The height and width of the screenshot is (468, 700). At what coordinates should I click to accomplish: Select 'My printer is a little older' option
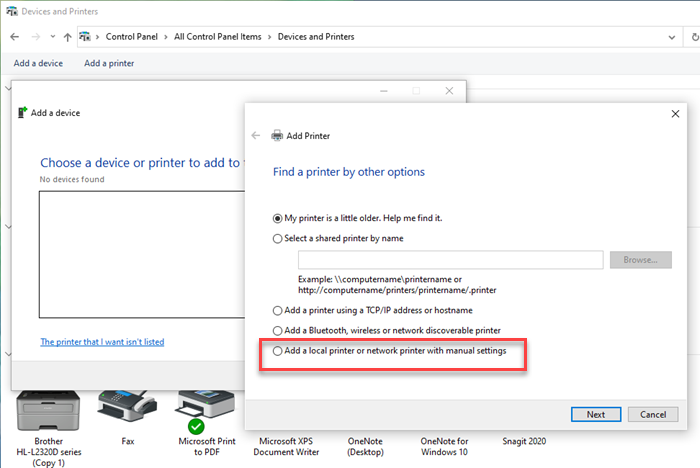point(278,218)
